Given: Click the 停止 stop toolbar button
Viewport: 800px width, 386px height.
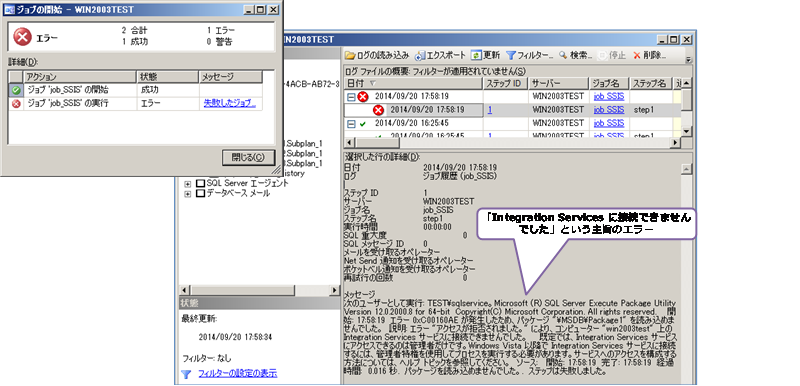Looking at the screenshot, I should click(x=611, y=55).
